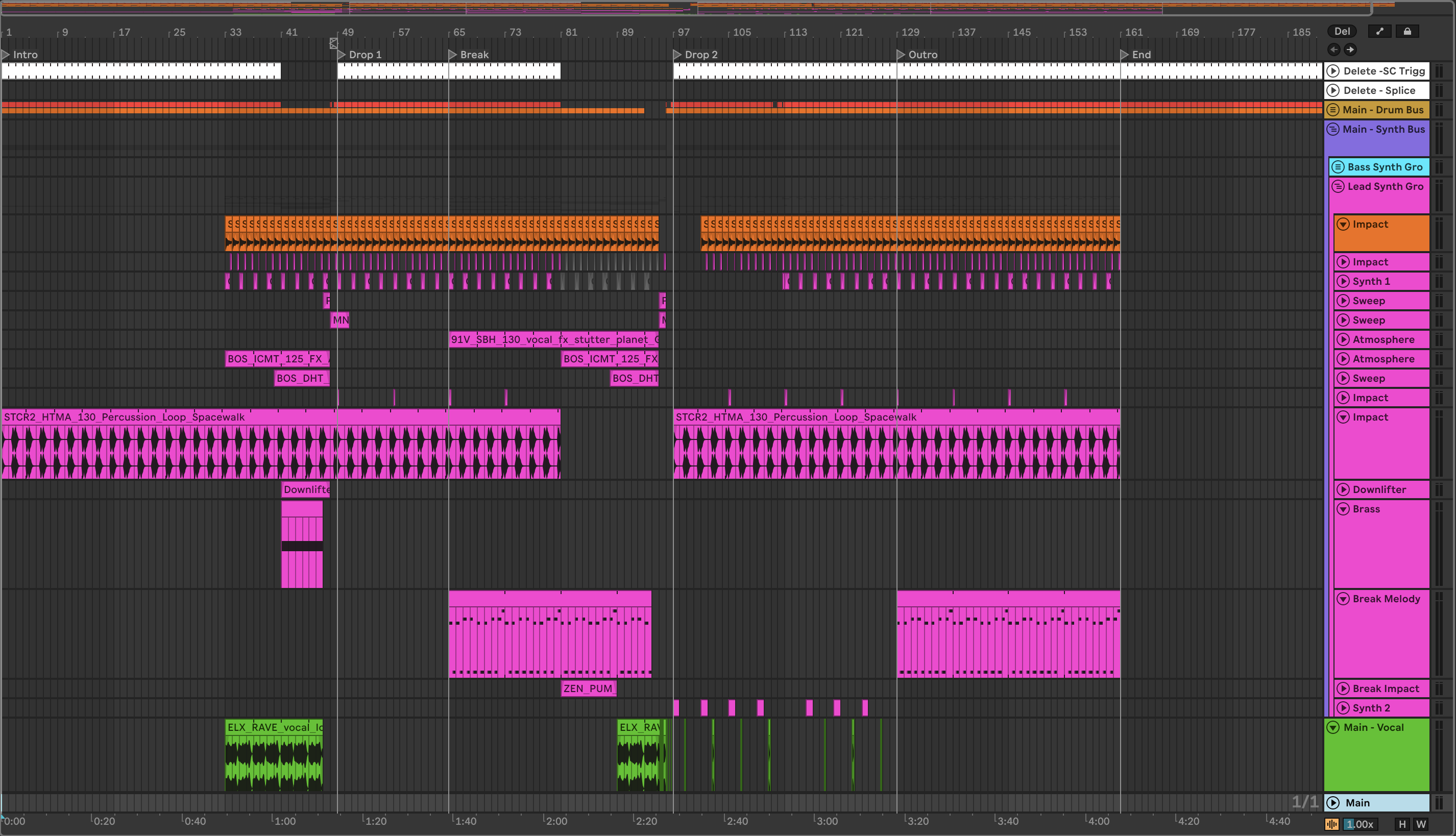Image resolution: width=1456 pixels, height=836 pixels.
Task: Click the lock envelopes padlock icon
Action: tap(1407, 31)
